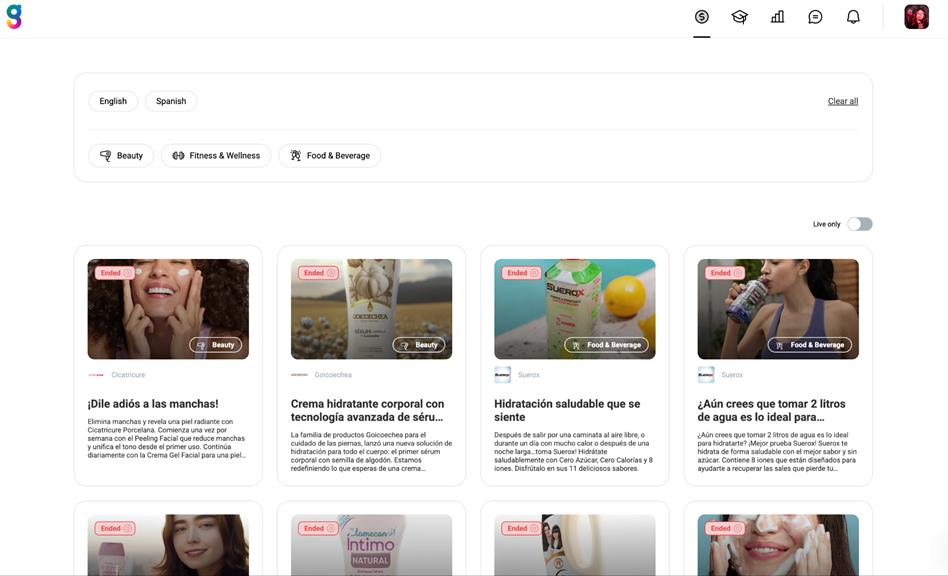Open the bell notifications icon
This screenshot has width=948, height=576.
pyautogui.click(x=853, y=17)
